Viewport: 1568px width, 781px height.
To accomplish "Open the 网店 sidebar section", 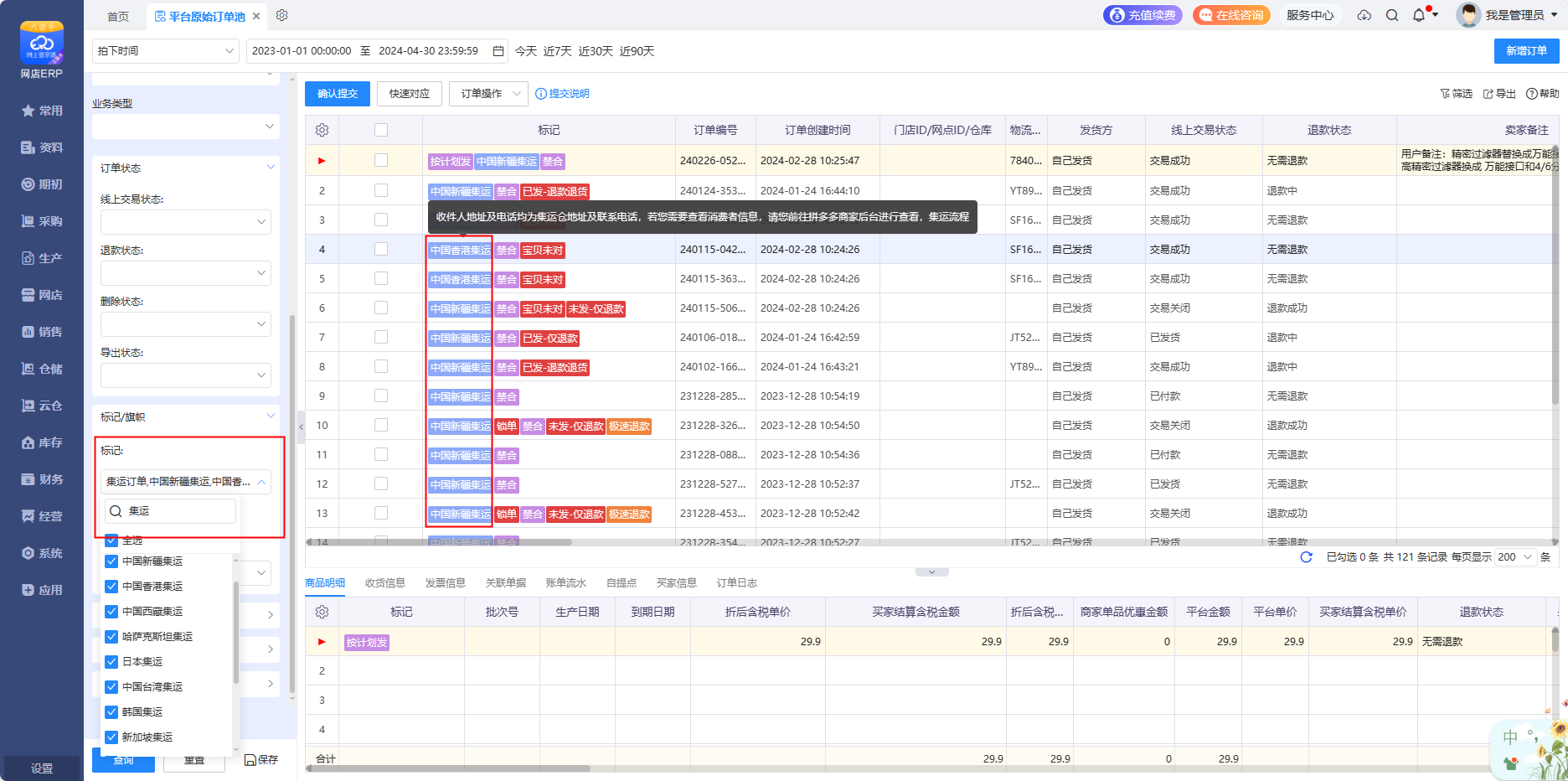I will pyautogui.click(x=42, y=295).
